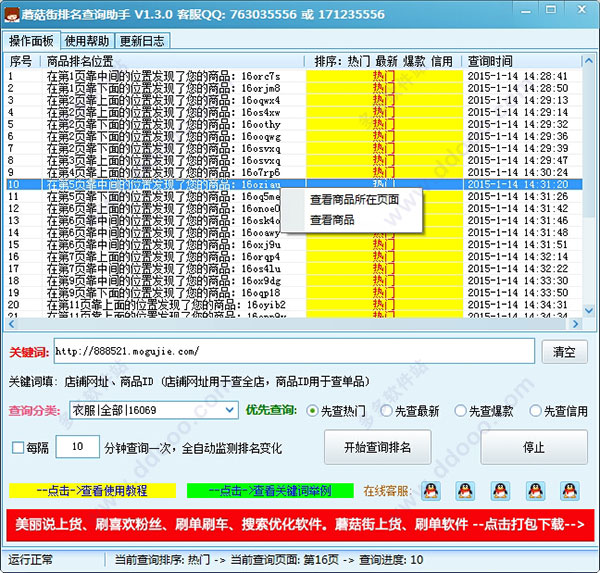
Task: Click the 商品排名位置 column header
Action: pyautogui.click(x=173, y=61)
